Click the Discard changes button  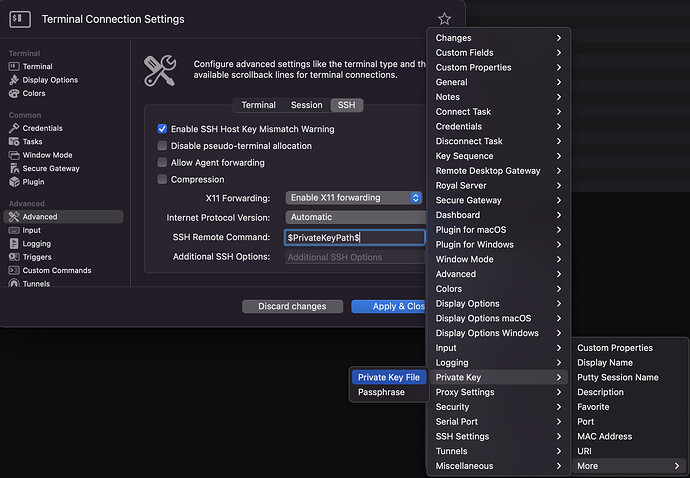[292, 306]
